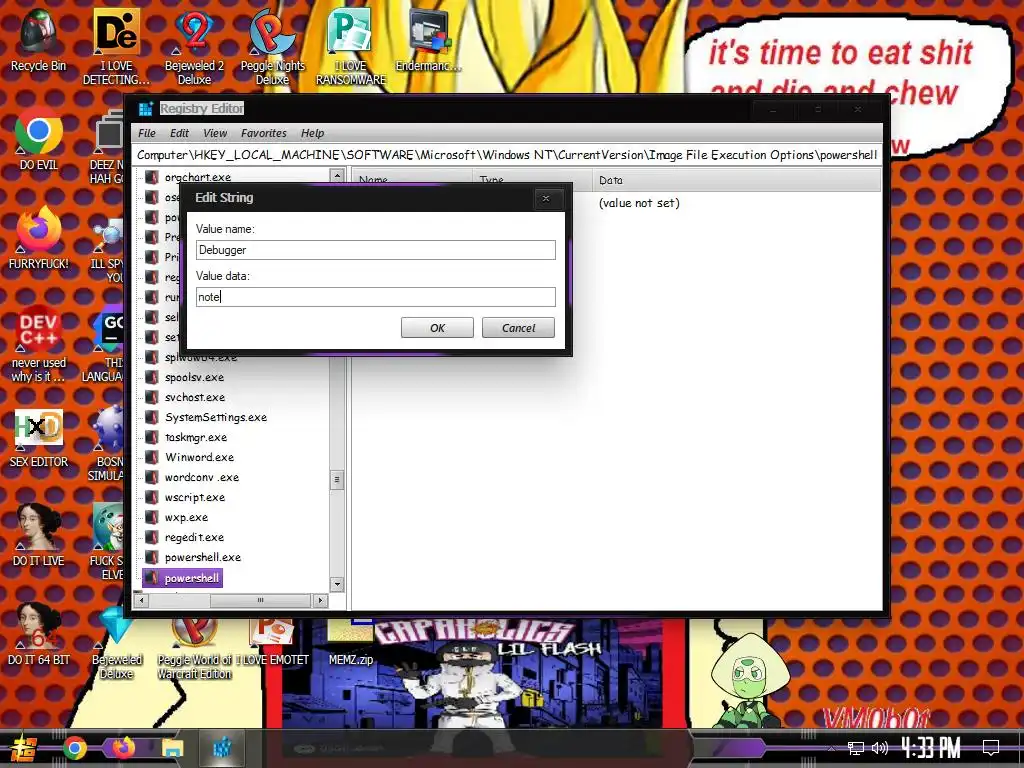Open the Favorites menu
1024x768 pixels.
[x=264, y=133]
